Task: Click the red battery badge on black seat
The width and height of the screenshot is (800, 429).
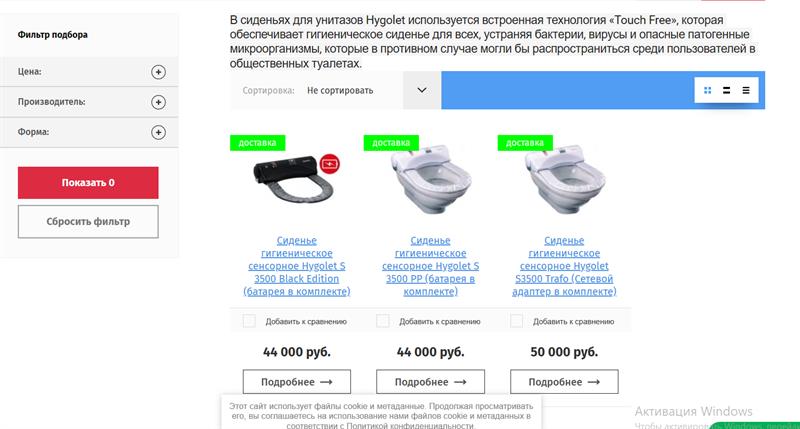Action: (x=330, y=164)
